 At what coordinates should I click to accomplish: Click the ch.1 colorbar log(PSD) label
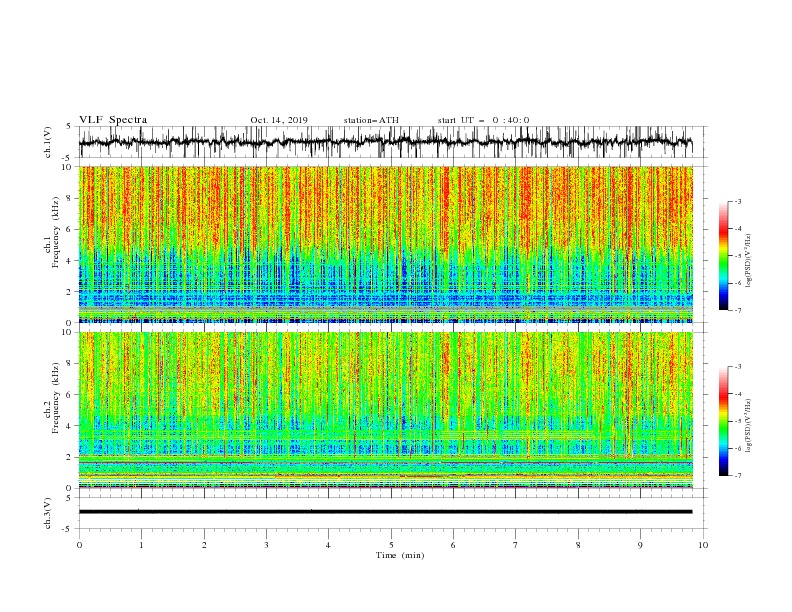click(749, 261)
